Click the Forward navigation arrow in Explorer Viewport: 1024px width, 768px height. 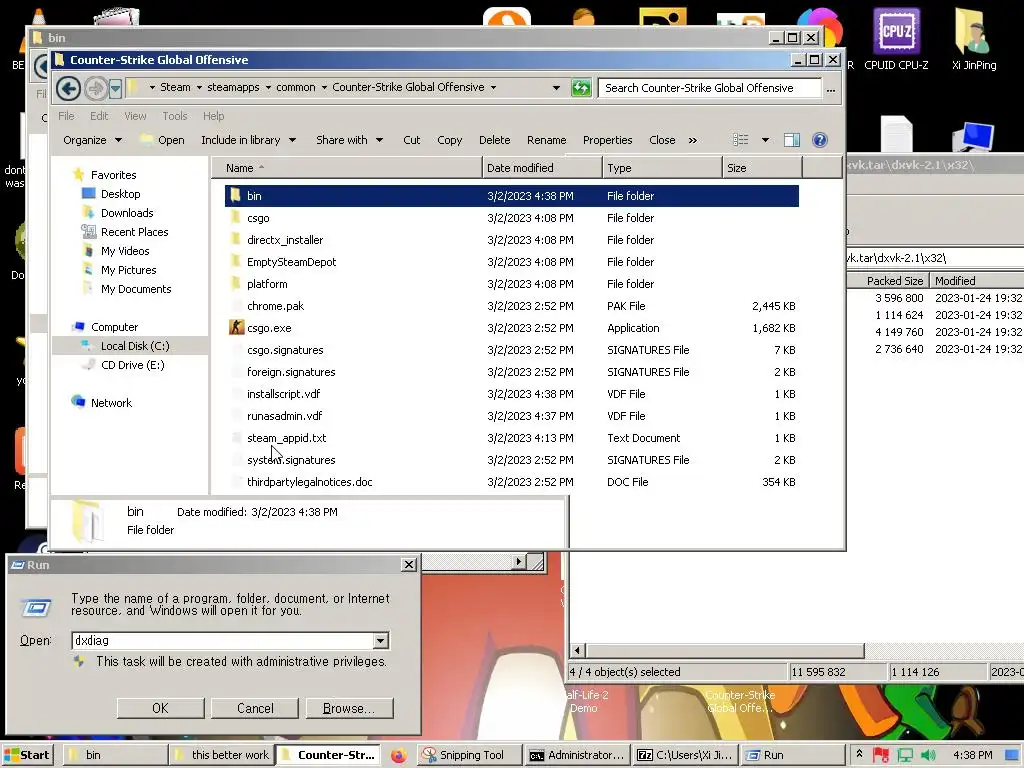[96, 88]
